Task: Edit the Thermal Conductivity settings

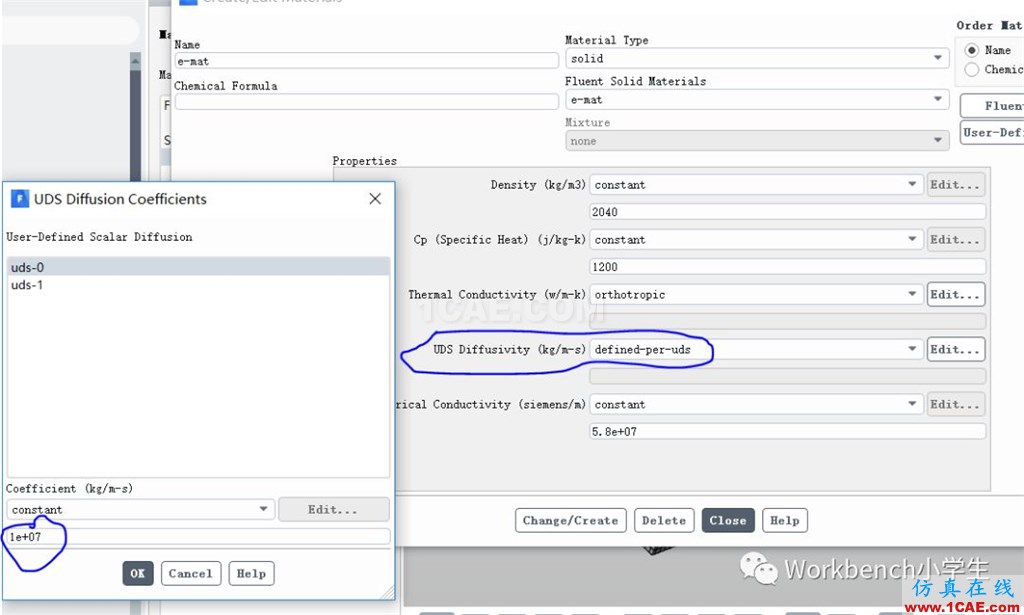Action: (956, 294)
